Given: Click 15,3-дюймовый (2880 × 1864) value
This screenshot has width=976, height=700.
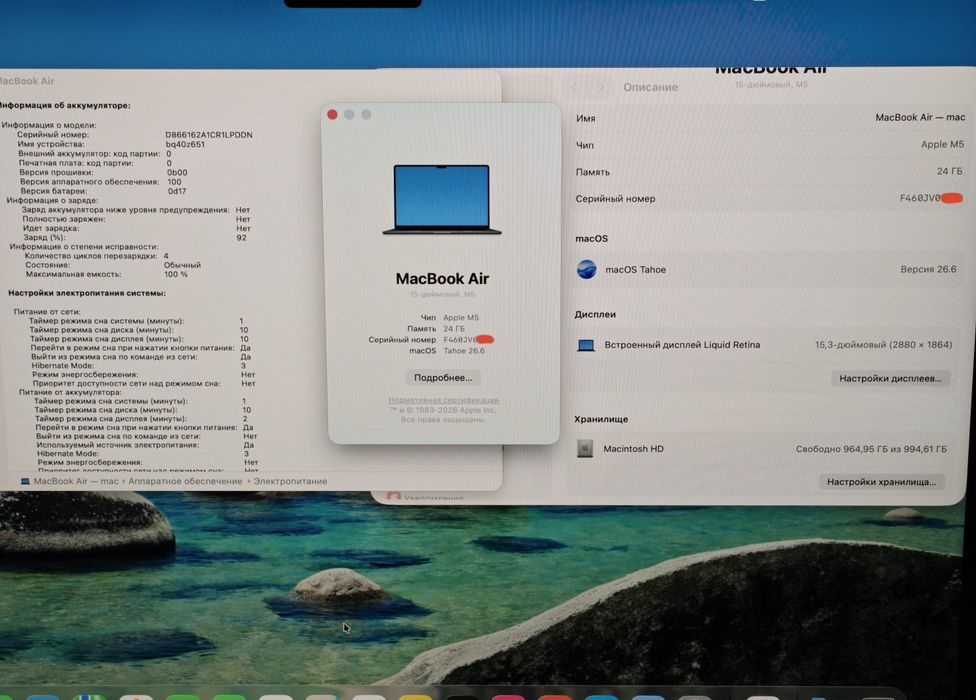Looking at the screenshot, I should (884, 344).
